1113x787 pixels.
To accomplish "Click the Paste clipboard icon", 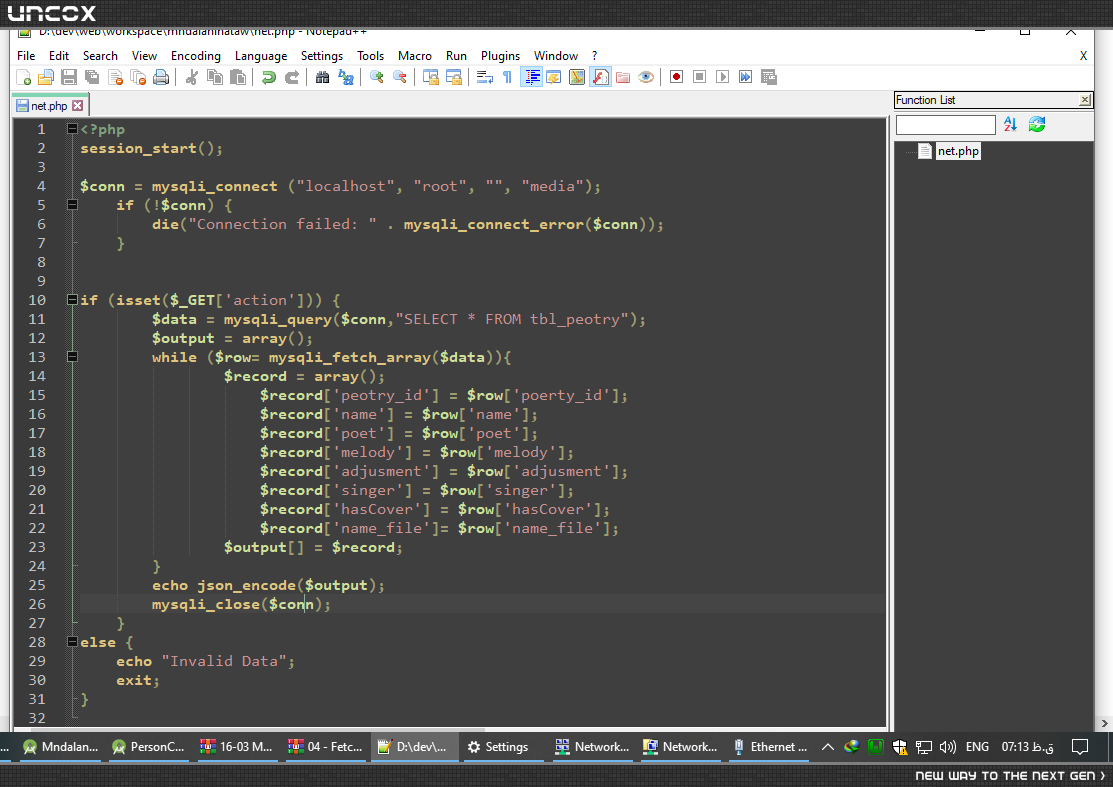I will click(x=238, y=77).
